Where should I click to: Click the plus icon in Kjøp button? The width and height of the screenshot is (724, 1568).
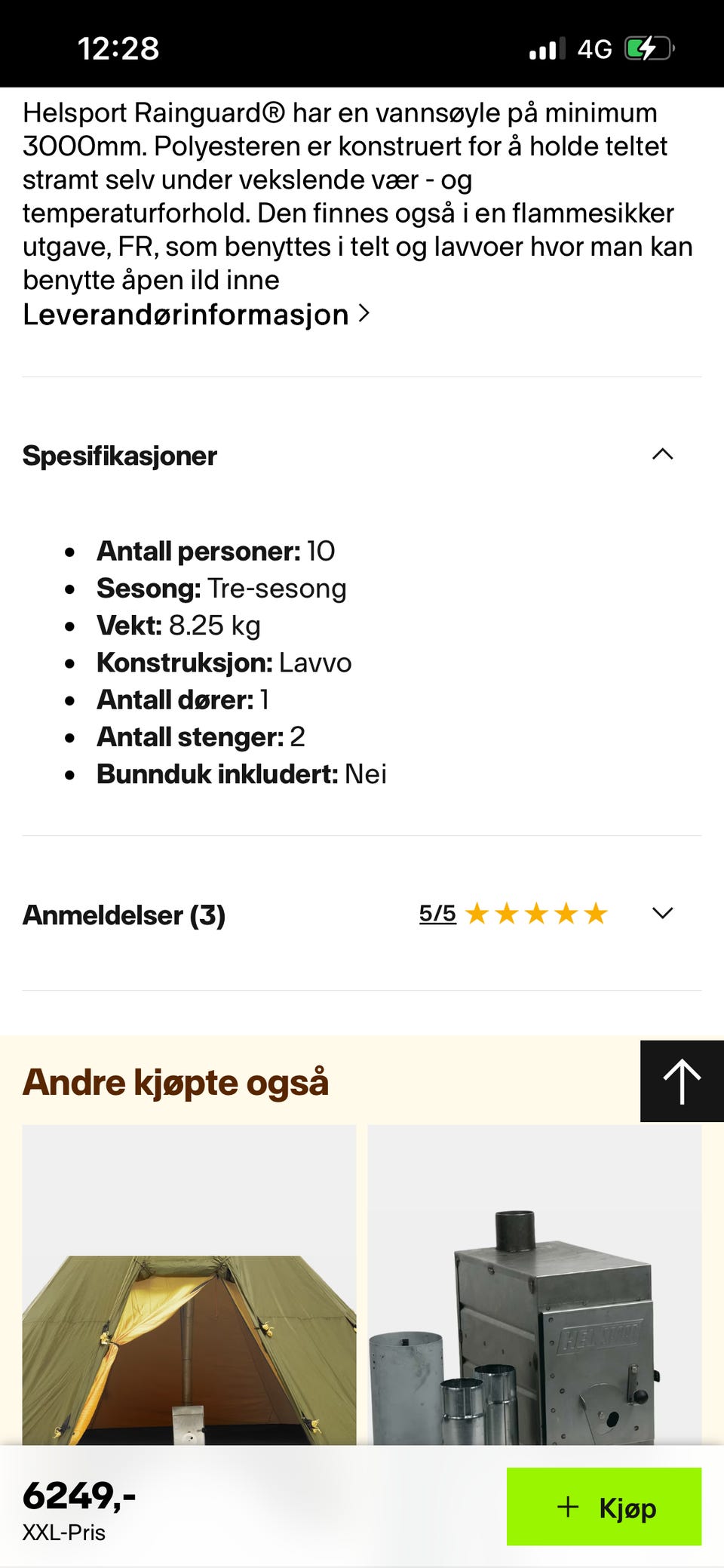coord(568,1507)
